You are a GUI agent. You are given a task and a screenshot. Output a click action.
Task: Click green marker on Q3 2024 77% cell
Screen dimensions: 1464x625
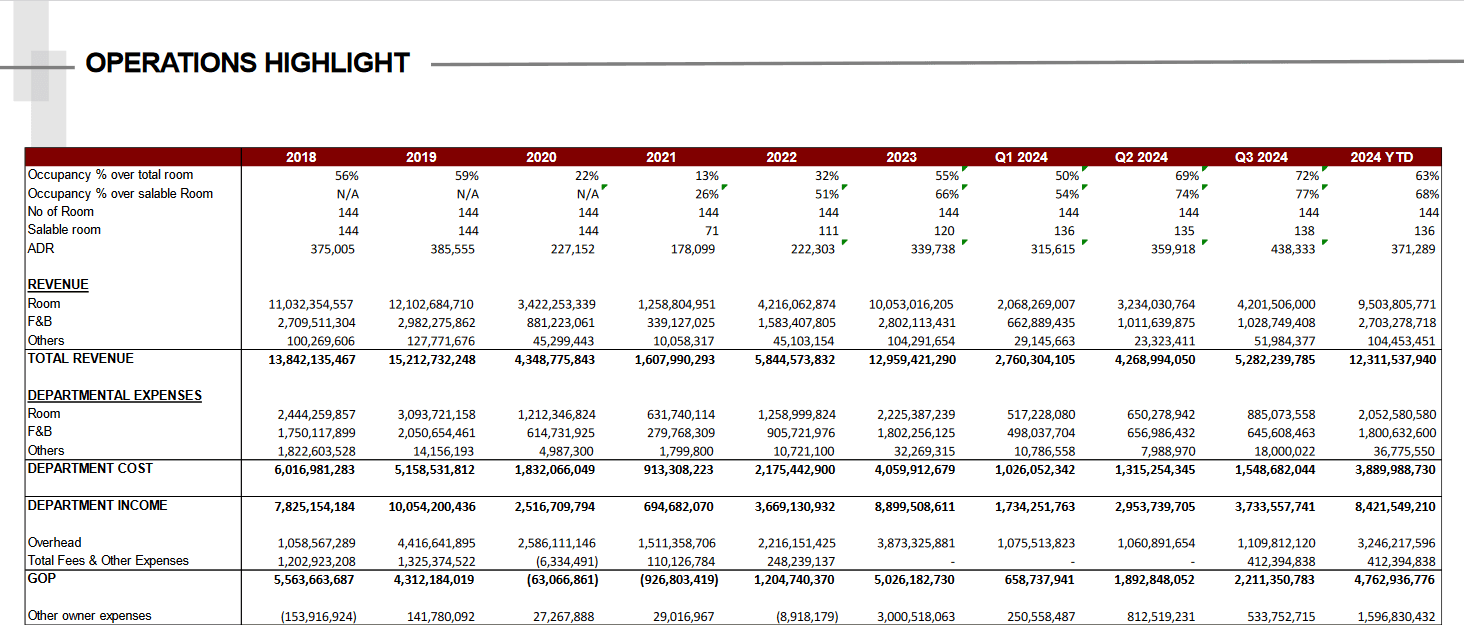pyautogui.click(x=1324, y=187)
